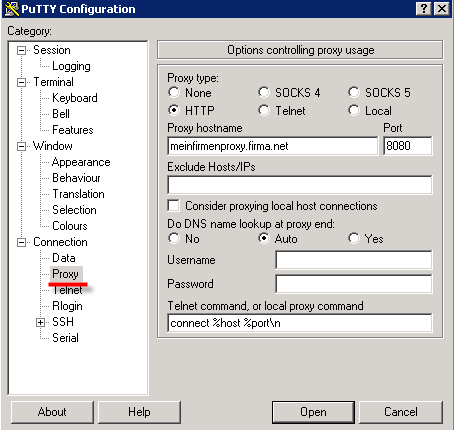Open the Session category
The image size is (454, 430).
coord(52,50)
